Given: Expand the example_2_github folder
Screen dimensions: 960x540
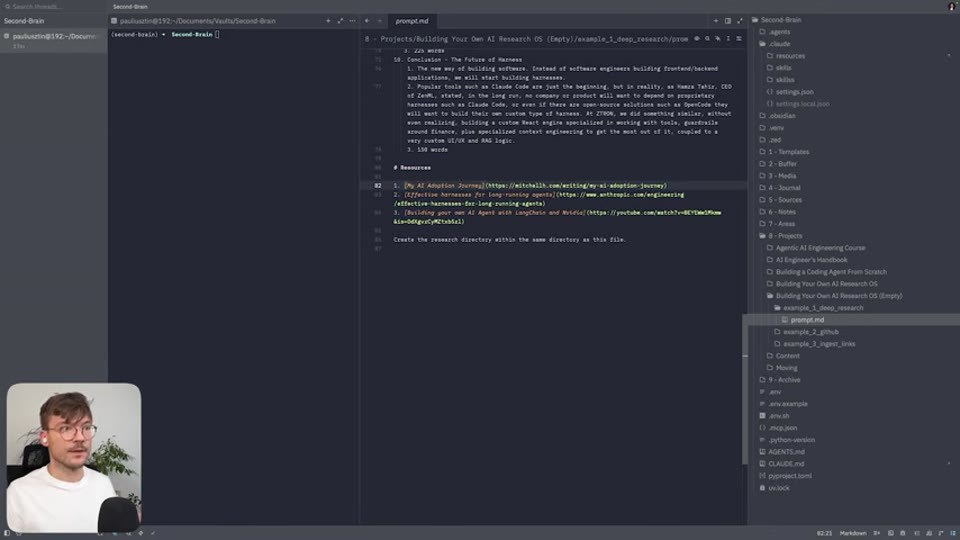Looking at the screenshot, I should click(x=811, y=332).
